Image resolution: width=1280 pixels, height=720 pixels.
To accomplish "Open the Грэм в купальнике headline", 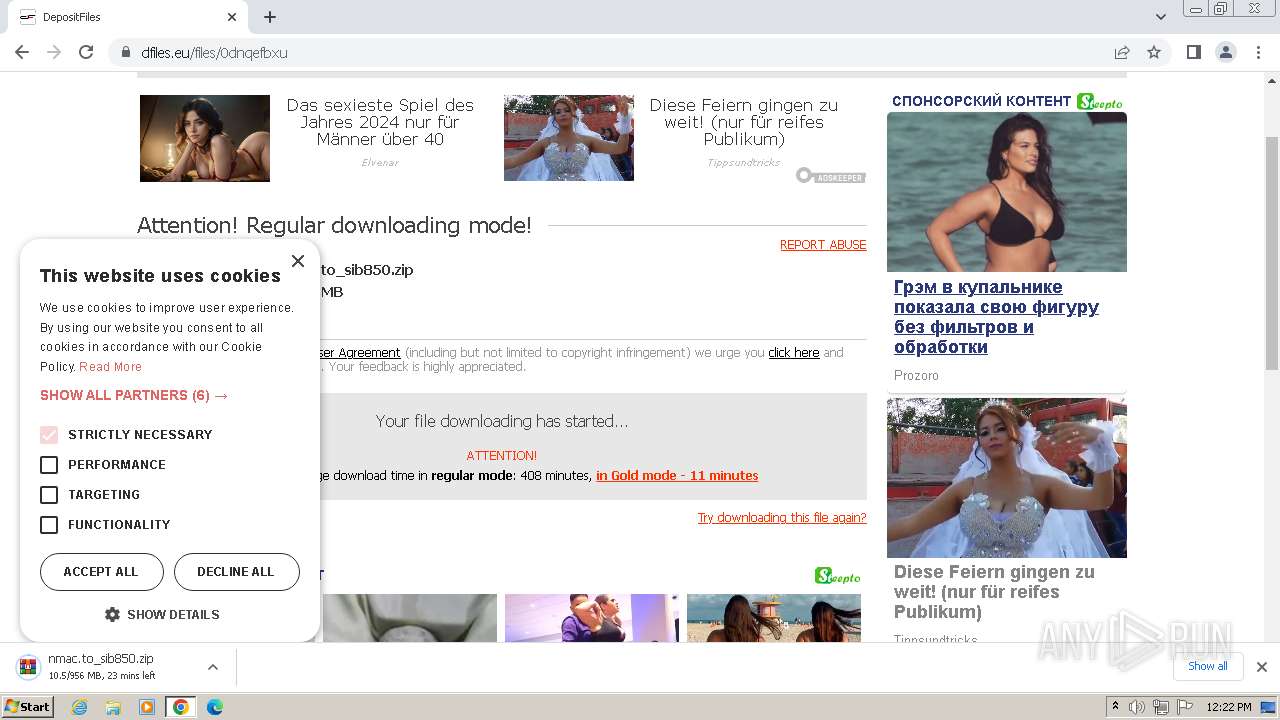I will [x=996, y=317].
